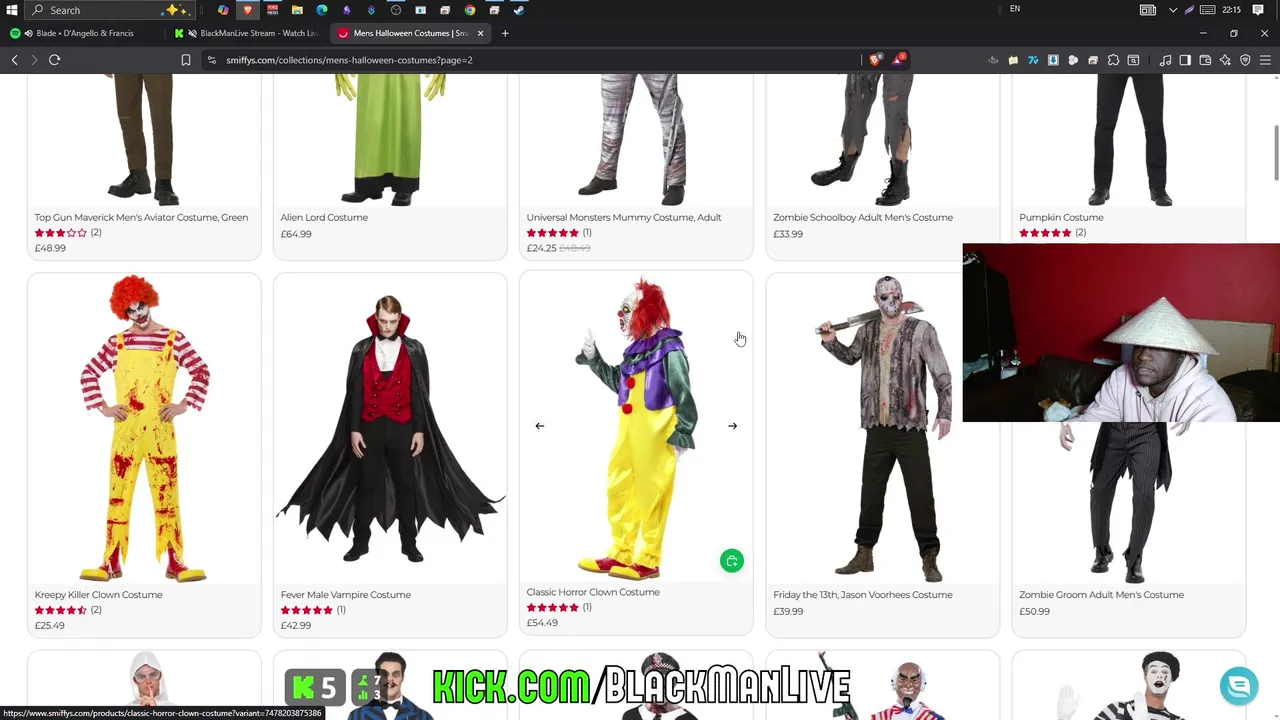The width and height of the screenshot is (1280, 720).
Task: Open the browser Extensions puzzle icon
Action: point(1113,60)
